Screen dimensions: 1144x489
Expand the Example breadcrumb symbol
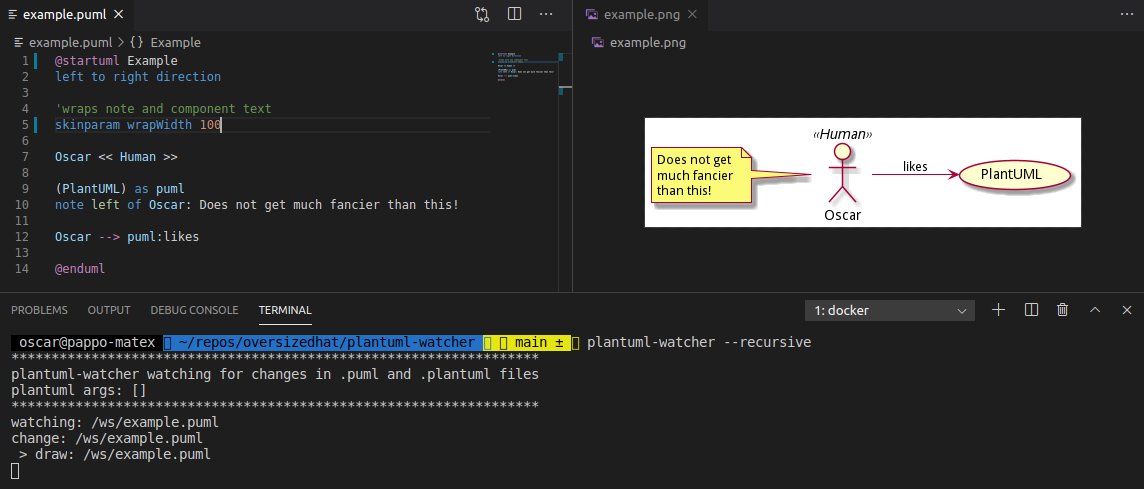[x=166, y=42]
